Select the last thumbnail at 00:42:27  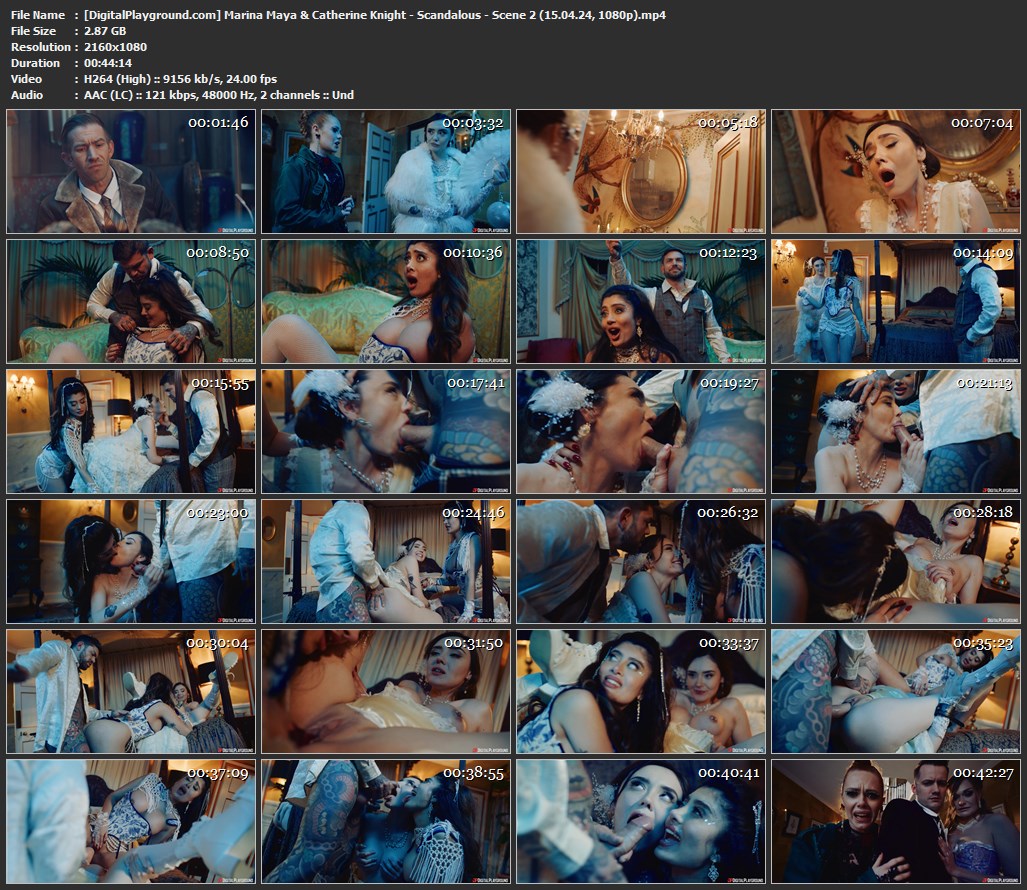(896, 821)
